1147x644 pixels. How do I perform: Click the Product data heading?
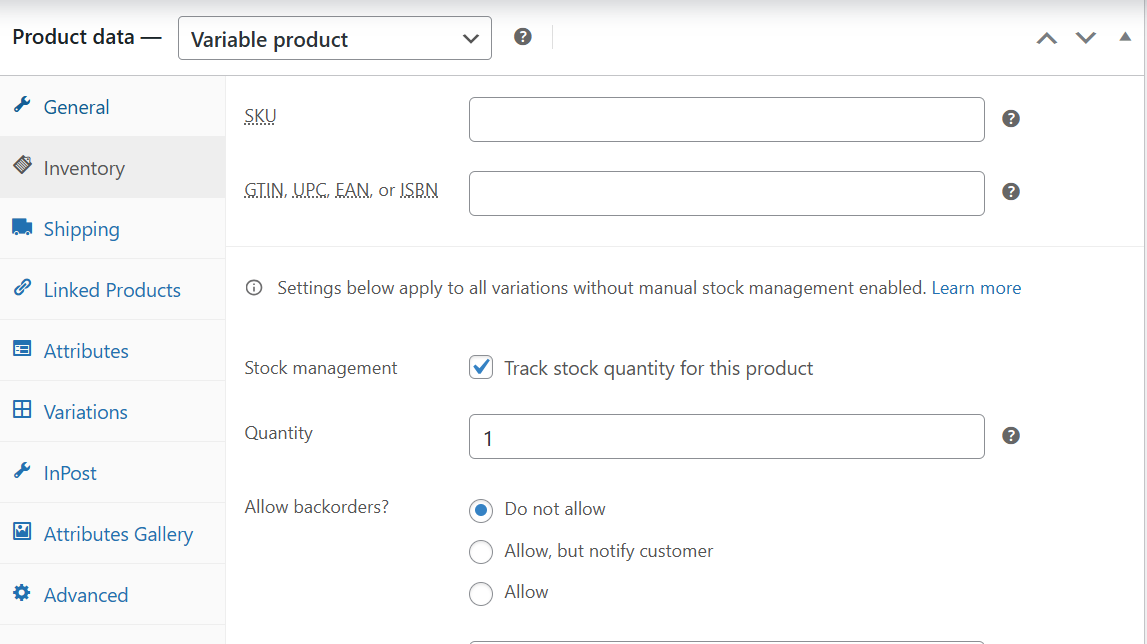pos(86,37)
